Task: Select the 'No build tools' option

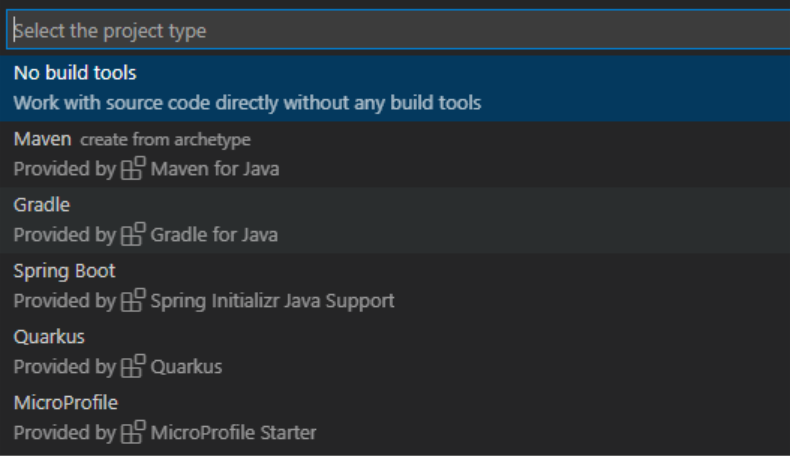Action: (x=395, y=88)
